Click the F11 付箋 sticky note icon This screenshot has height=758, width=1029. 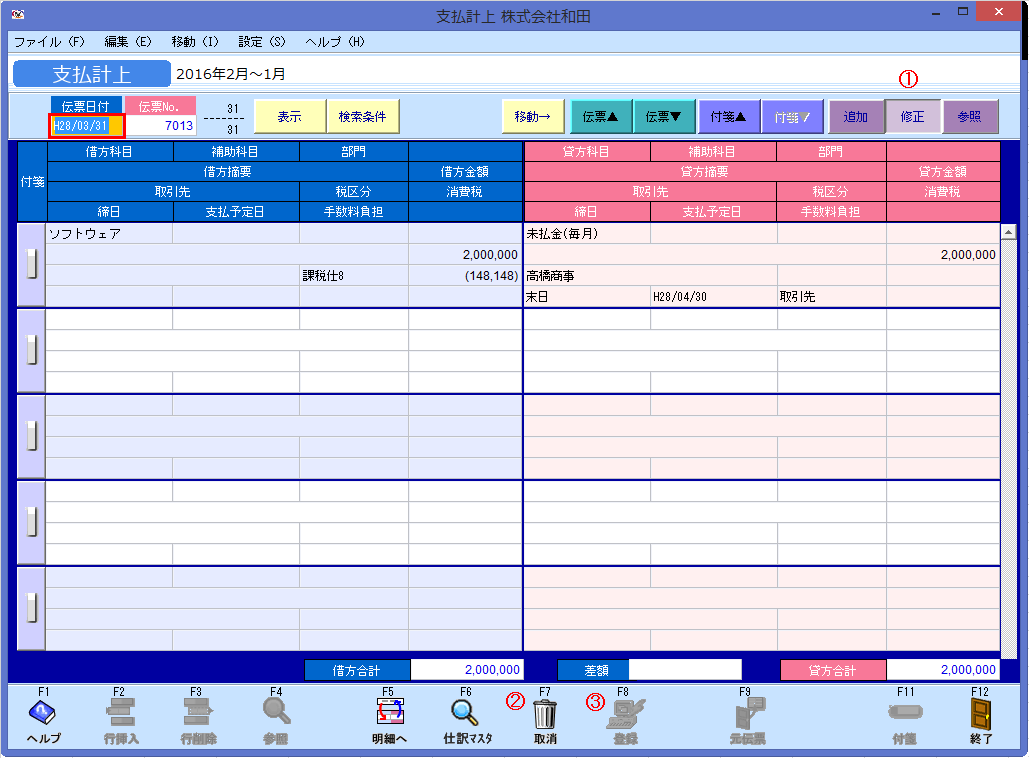(x=905, y=712)
